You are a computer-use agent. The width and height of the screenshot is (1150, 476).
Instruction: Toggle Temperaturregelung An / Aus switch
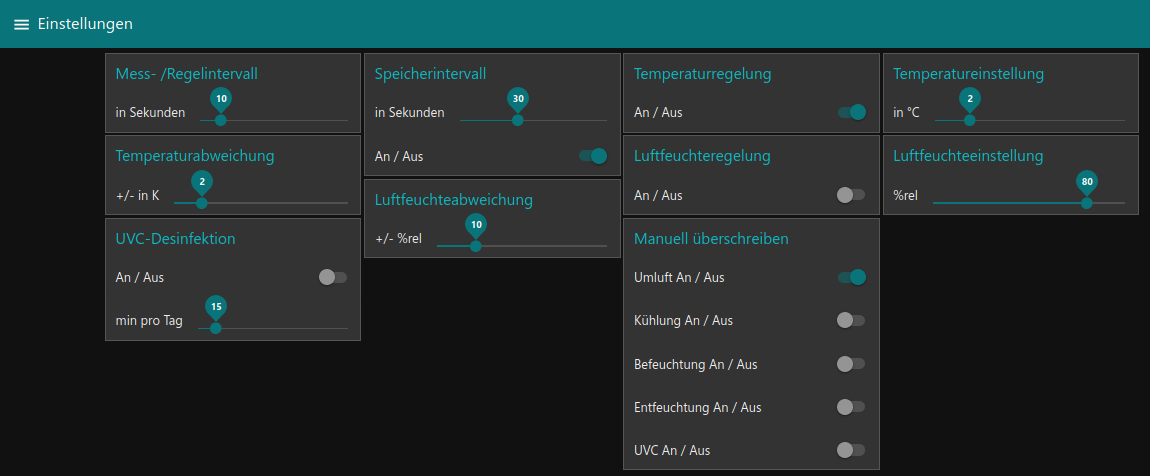[851, 112]
